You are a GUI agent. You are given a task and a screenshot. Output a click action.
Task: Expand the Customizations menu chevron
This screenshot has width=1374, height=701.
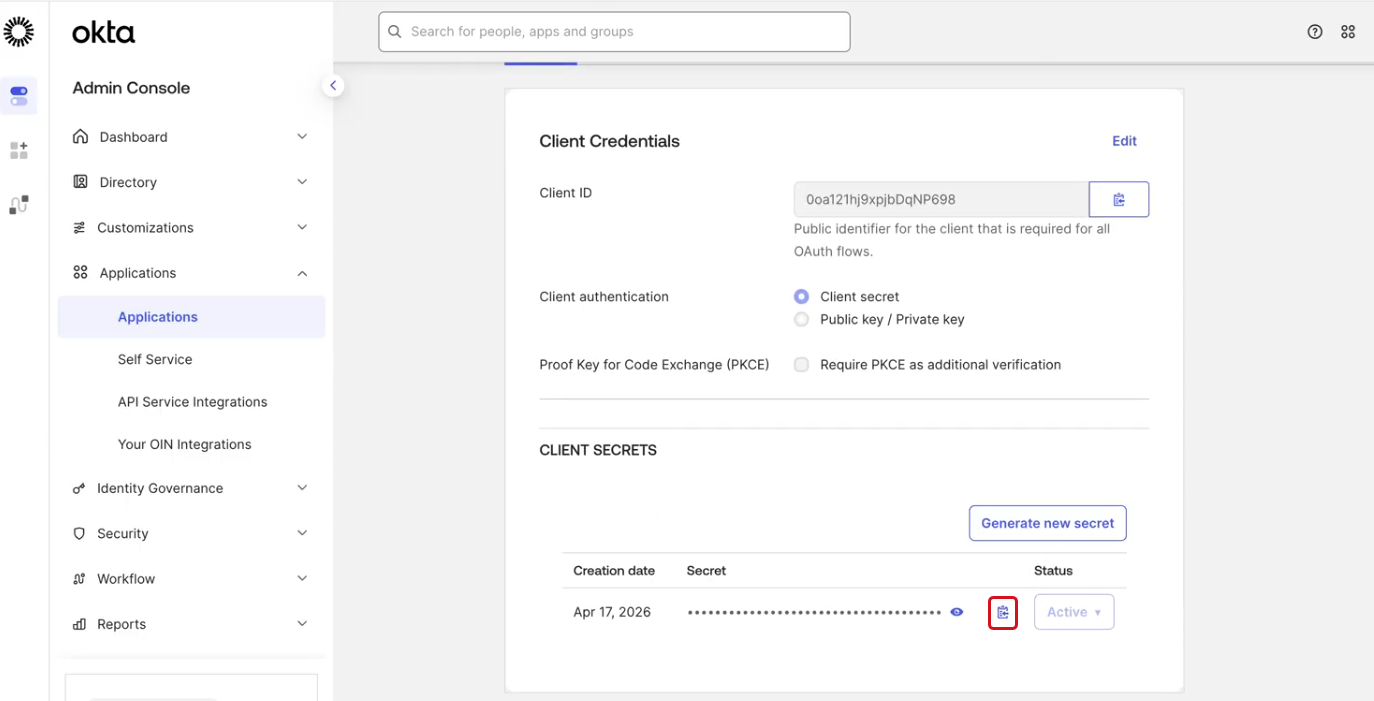[x=302, y=228]
